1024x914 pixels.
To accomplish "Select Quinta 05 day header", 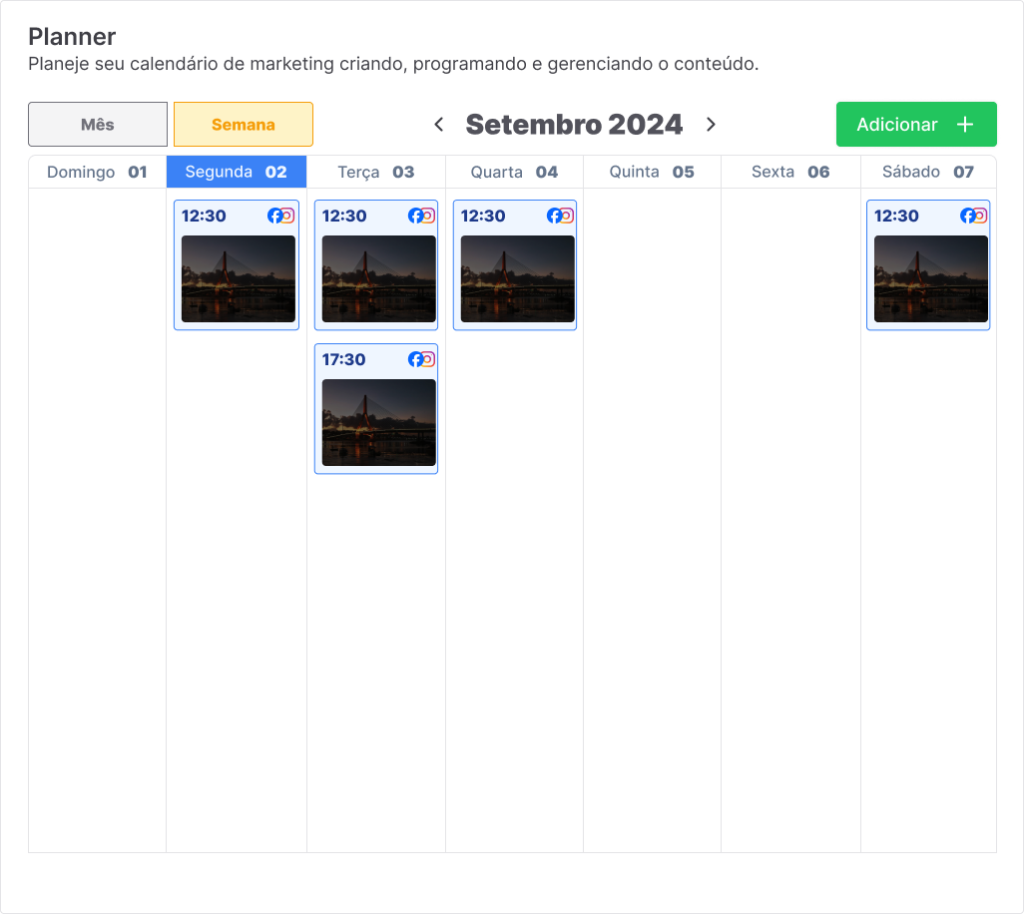I will coord(652,172).
